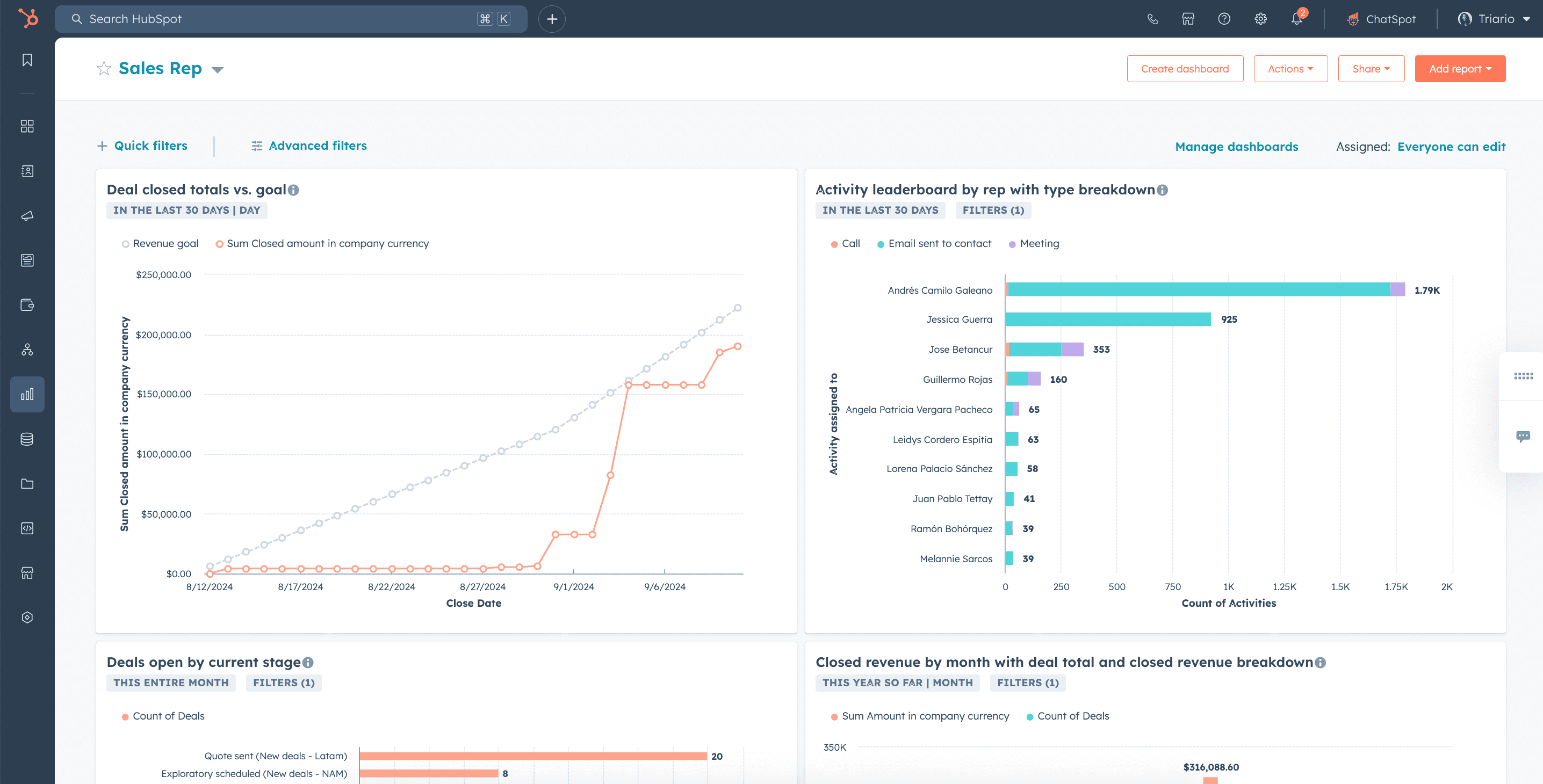Open the Help question mark icon
Viewport: 1543px width, 784px height.
pos(1224,19)
